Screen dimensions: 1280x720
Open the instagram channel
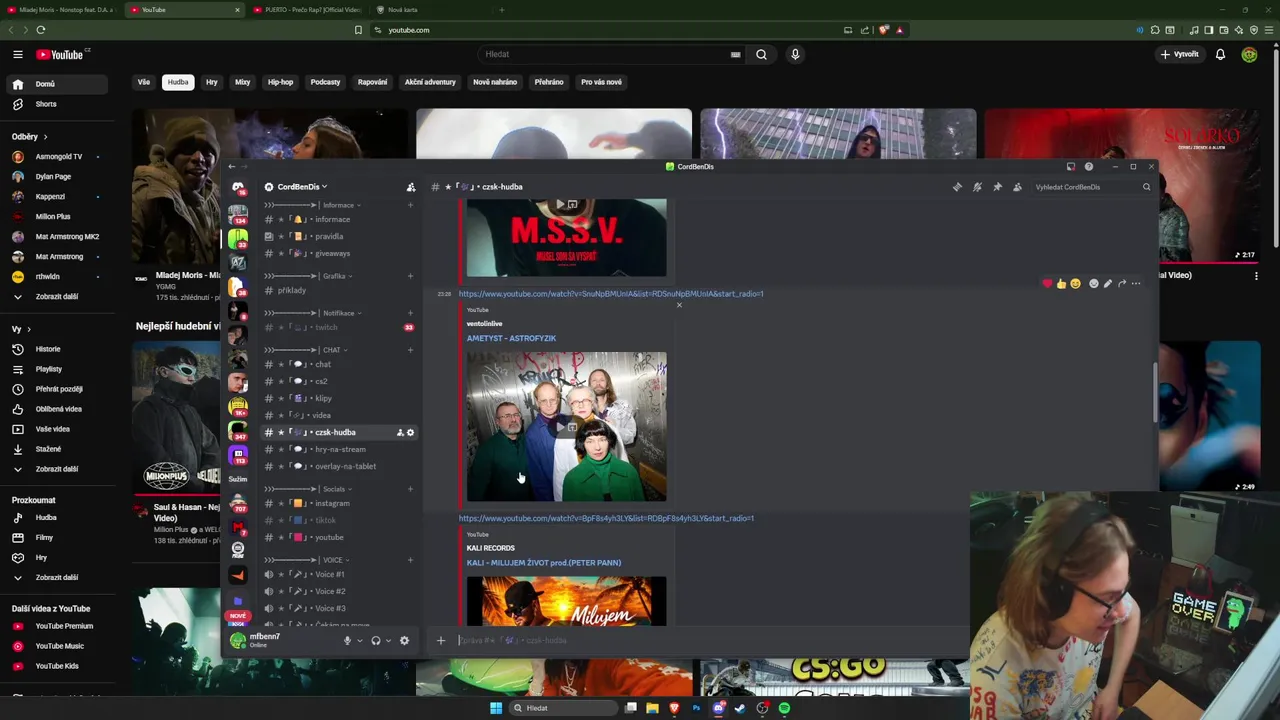point(340,504)
